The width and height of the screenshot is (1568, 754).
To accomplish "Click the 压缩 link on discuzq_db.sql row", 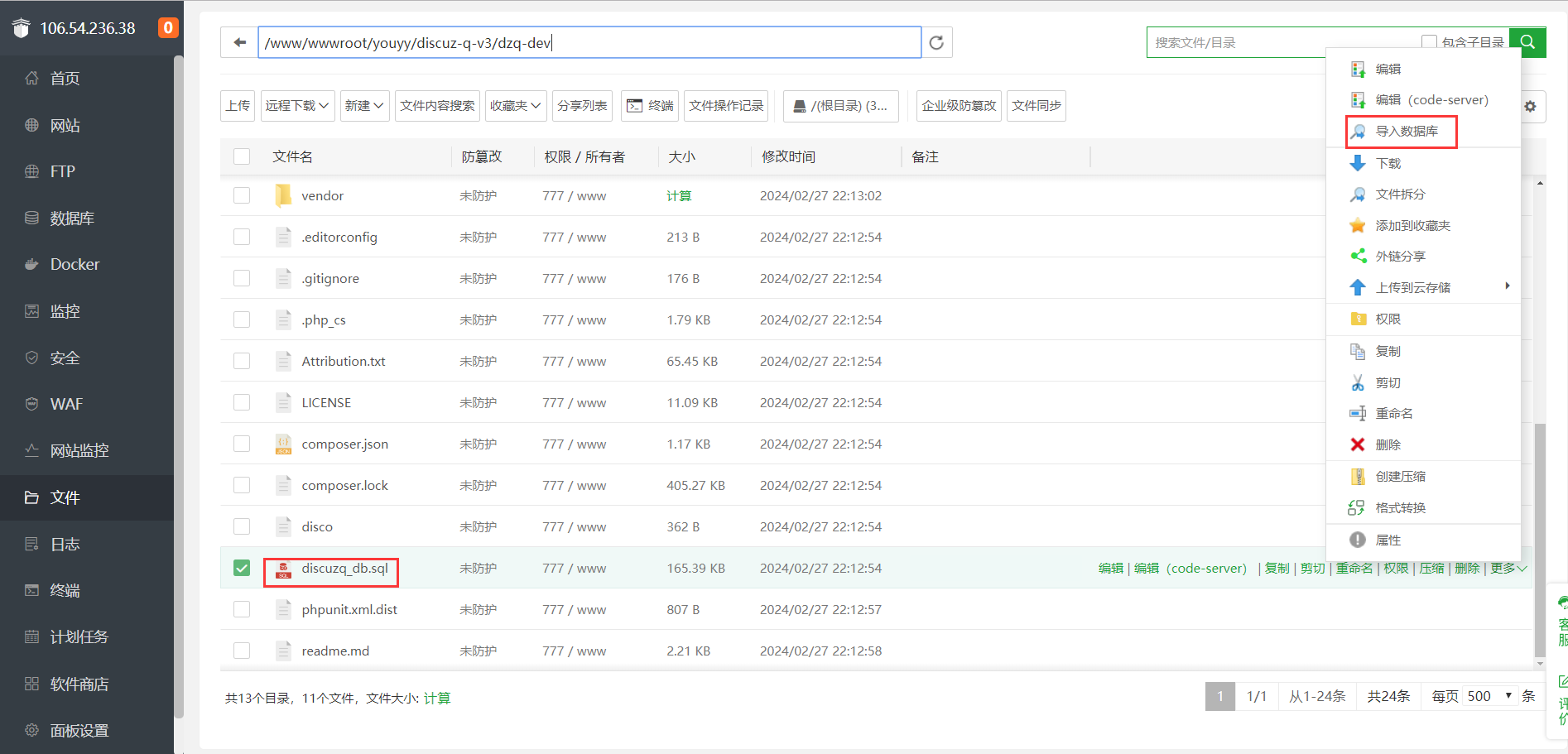I will (1431, 568).
